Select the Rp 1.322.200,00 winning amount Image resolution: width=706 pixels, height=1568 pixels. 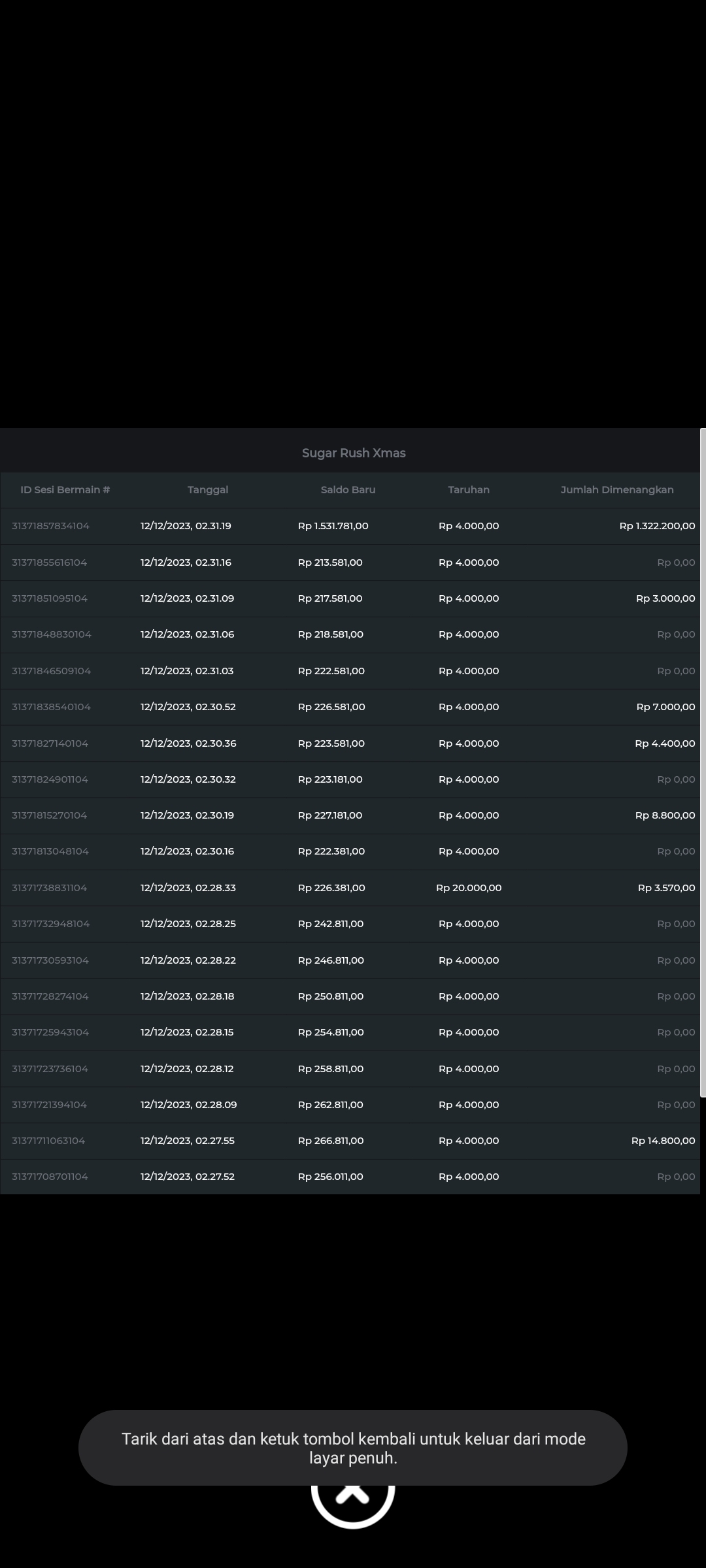point(657,526)
